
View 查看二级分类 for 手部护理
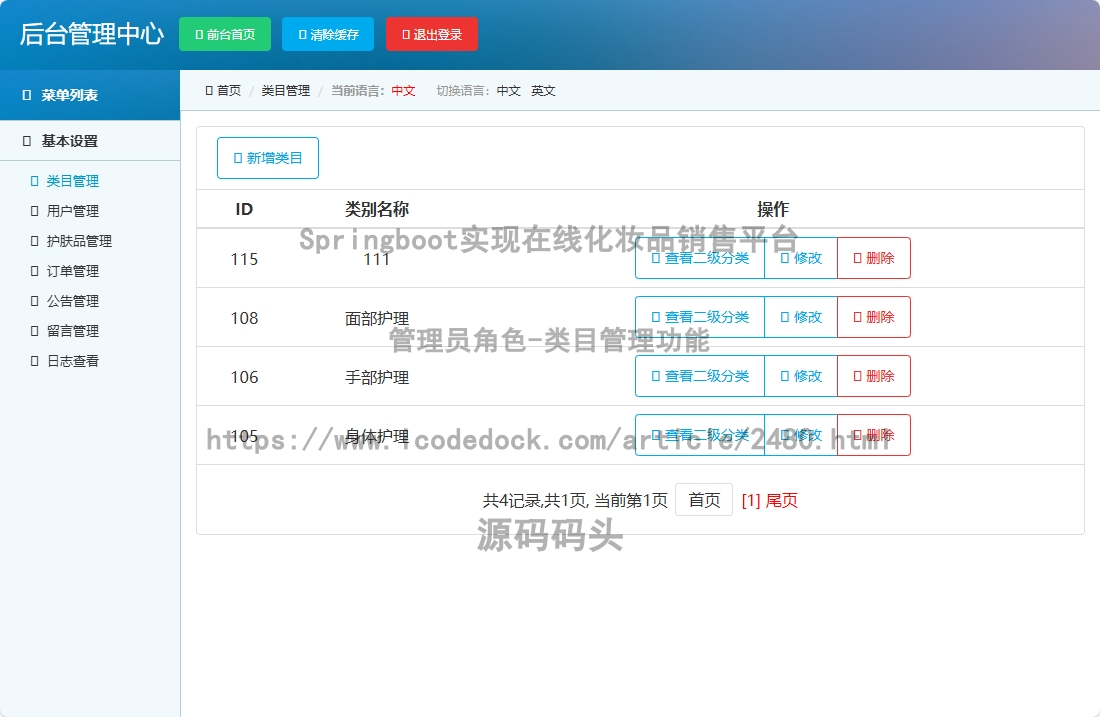pyautogui.click(x=700, y=376)
